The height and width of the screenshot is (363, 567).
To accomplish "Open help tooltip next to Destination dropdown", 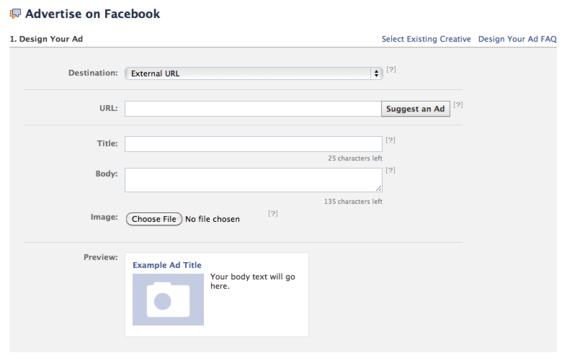I will pyautogui.click(x=391, y=69).
